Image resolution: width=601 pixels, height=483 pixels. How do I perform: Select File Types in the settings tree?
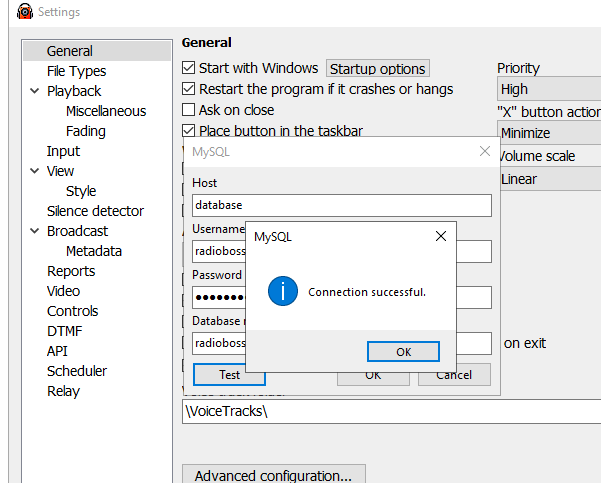(x=76, y=71)
